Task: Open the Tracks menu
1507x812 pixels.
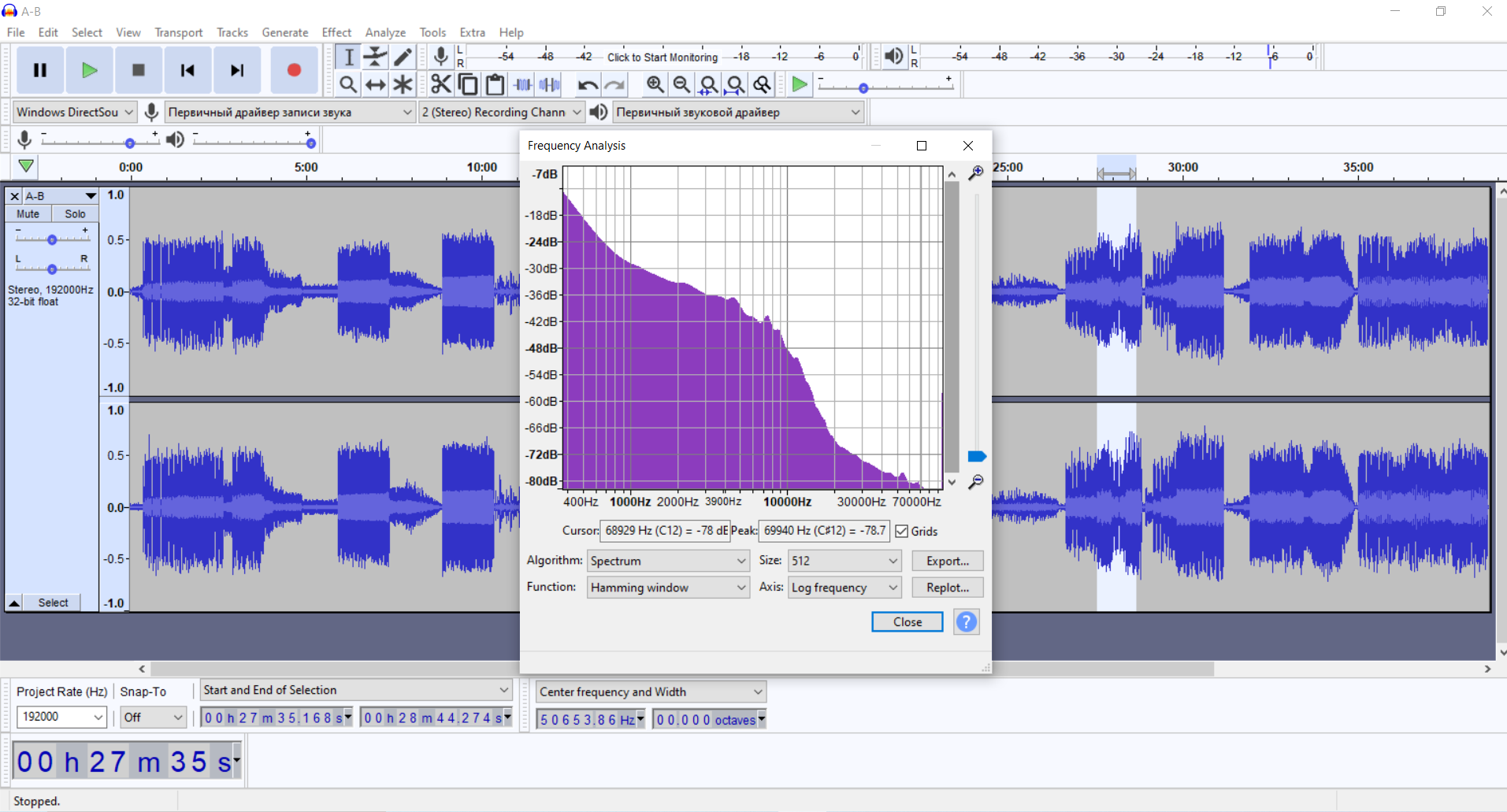Action: [232, 32]
